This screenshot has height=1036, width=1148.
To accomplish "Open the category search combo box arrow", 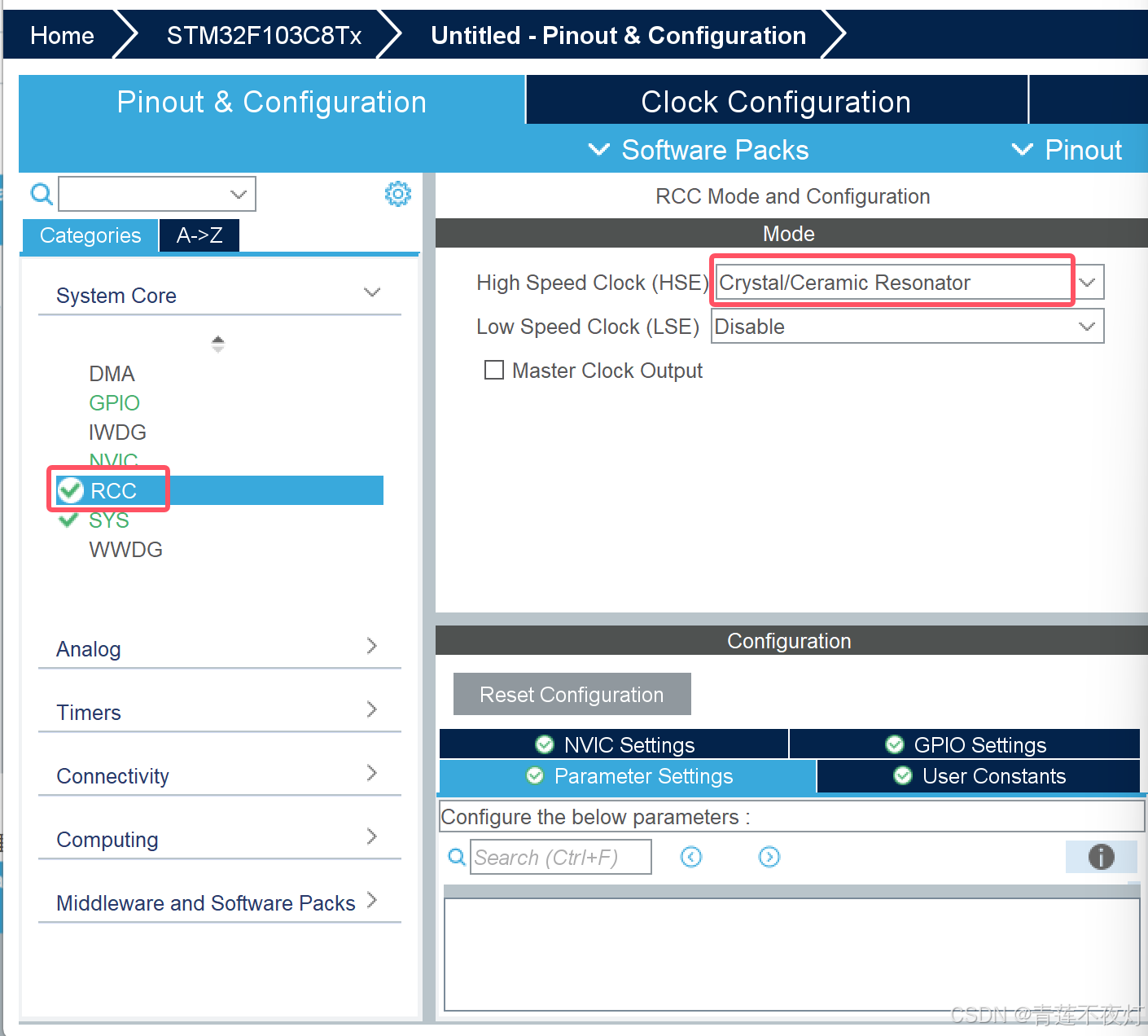I will pos(238,194).
